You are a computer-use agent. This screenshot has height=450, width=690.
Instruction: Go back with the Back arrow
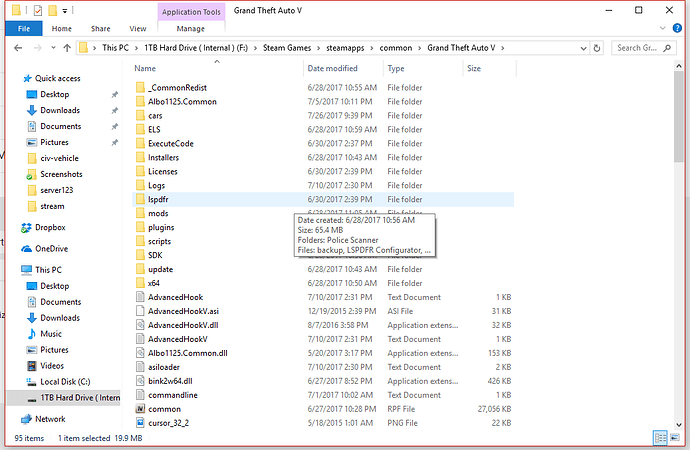pyautogui.click(x=18, y=48)
